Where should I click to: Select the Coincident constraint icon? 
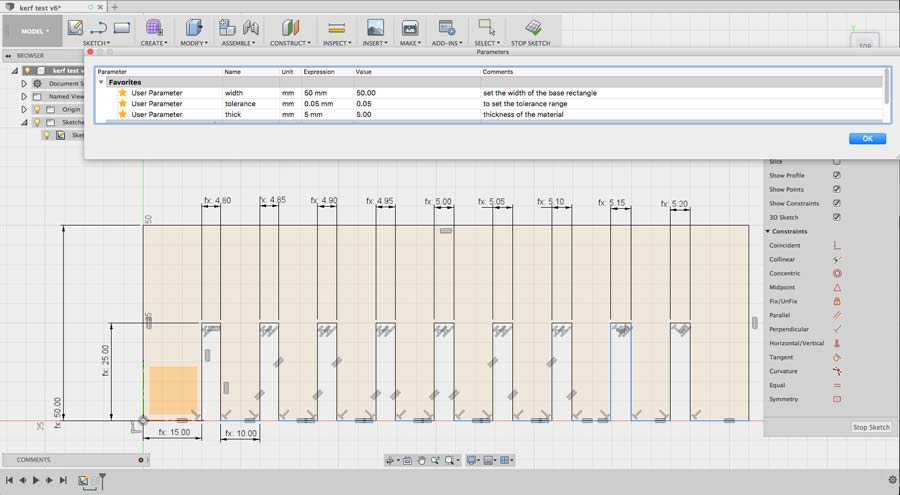837,245
